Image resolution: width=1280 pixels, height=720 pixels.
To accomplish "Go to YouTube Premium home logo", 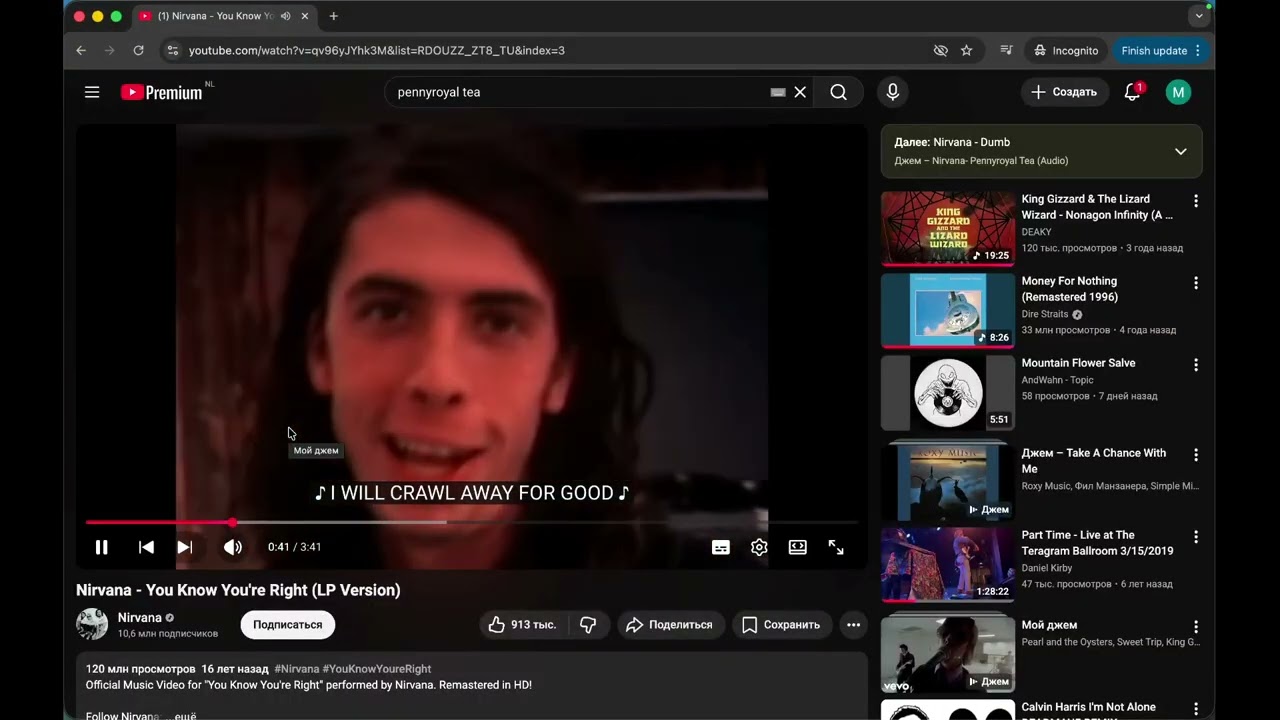I will click(162, 92).
